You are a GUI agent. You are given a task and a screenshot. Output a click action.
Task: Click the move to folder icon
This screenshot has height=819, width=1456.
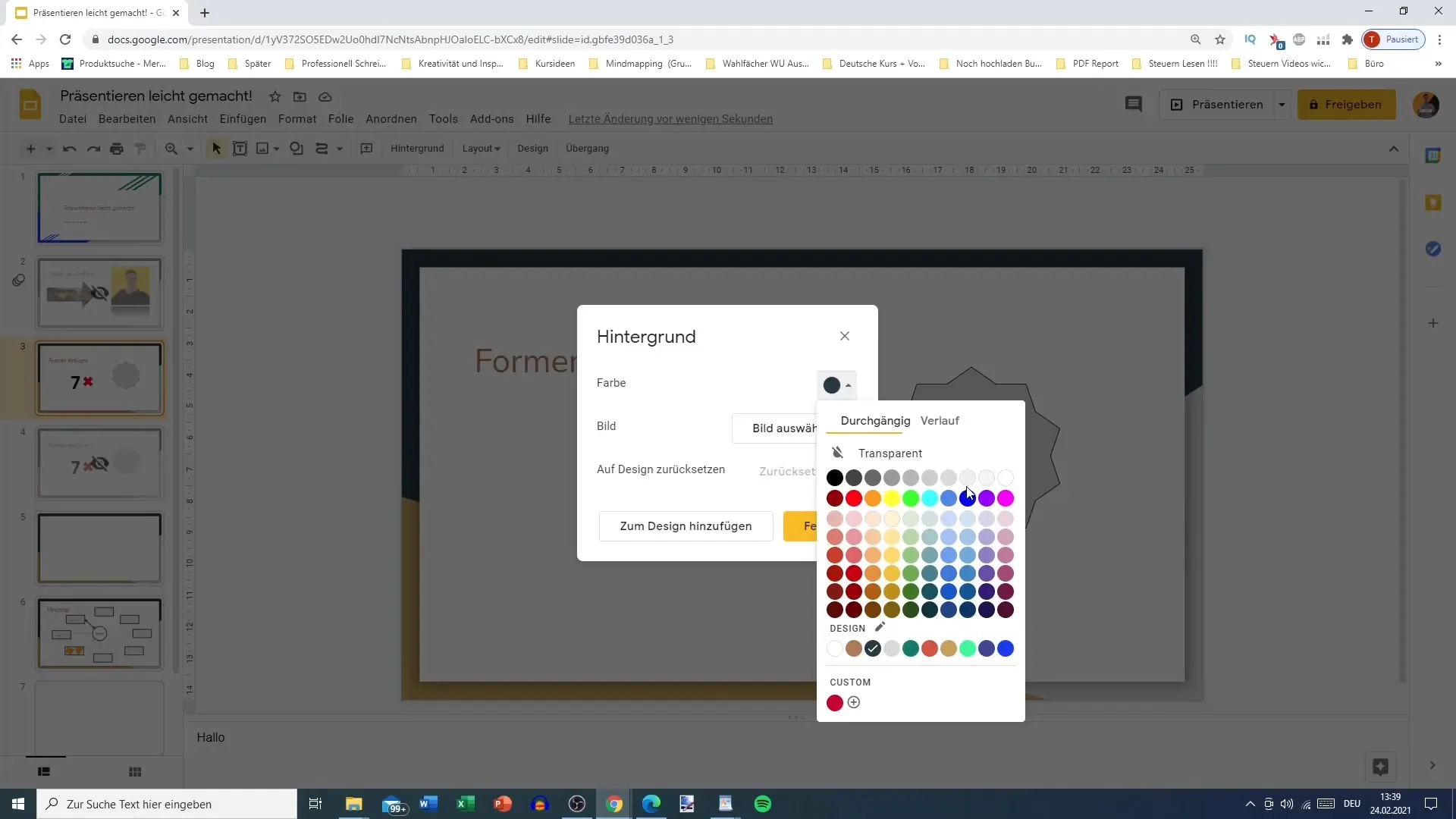pyautogui.click(x=300, y=97)
